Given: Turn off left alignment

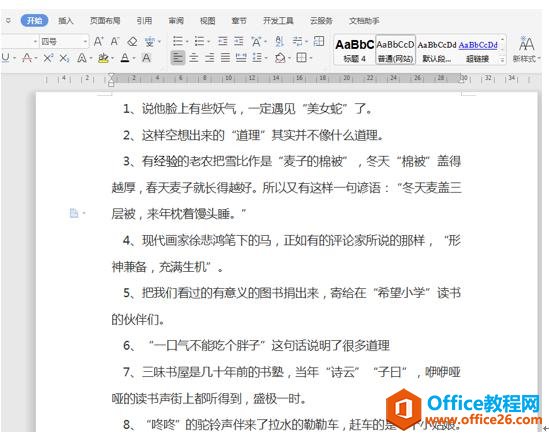Looking at the screenshot, I should pos(178,57).
